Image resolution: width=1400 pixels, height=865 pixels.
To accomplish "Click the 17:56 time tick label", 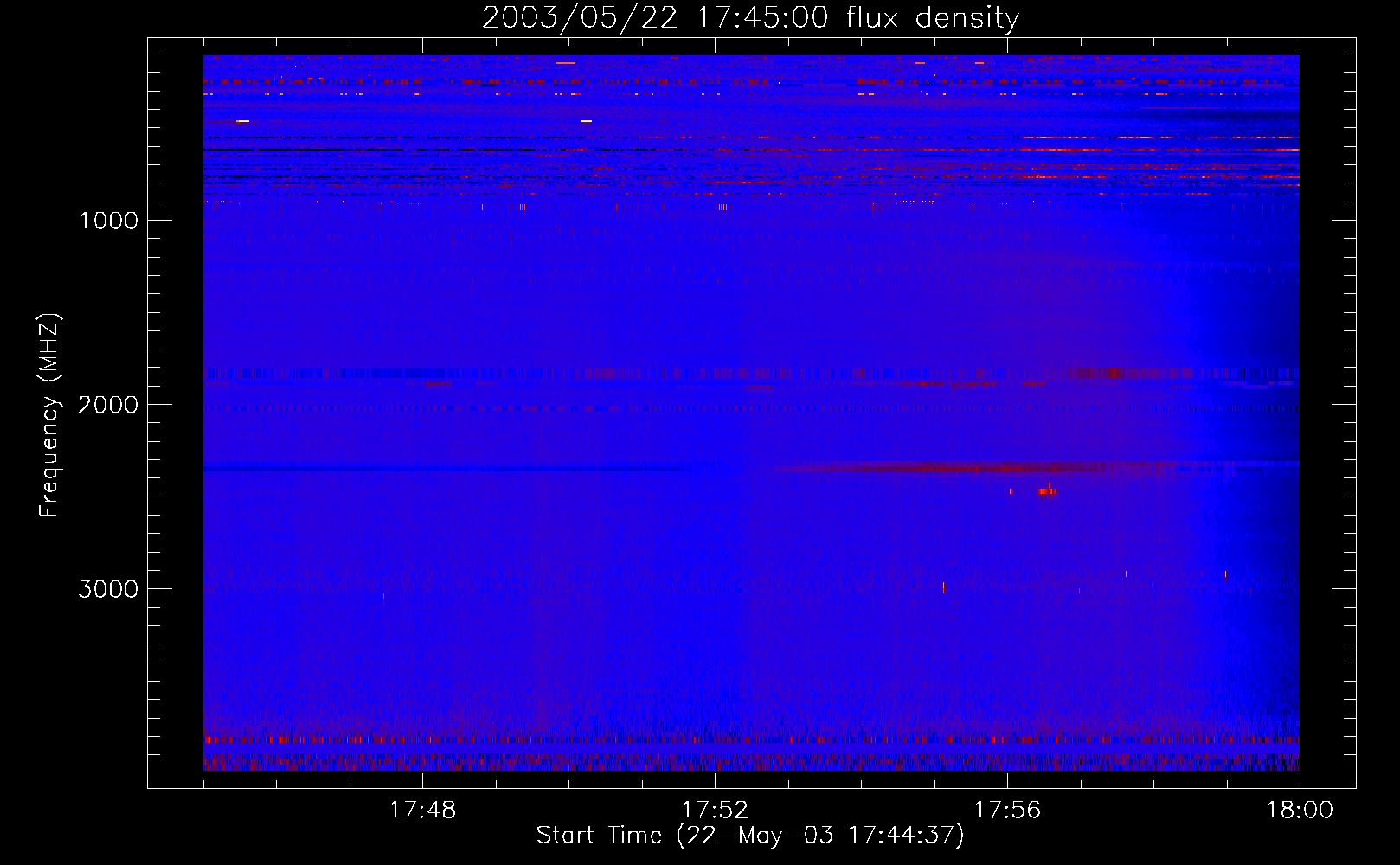I will click(1007, 811).
